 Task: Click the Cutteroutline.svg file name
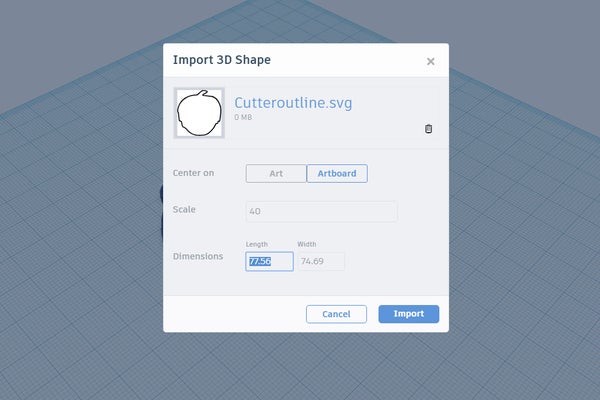coord(293,102)
